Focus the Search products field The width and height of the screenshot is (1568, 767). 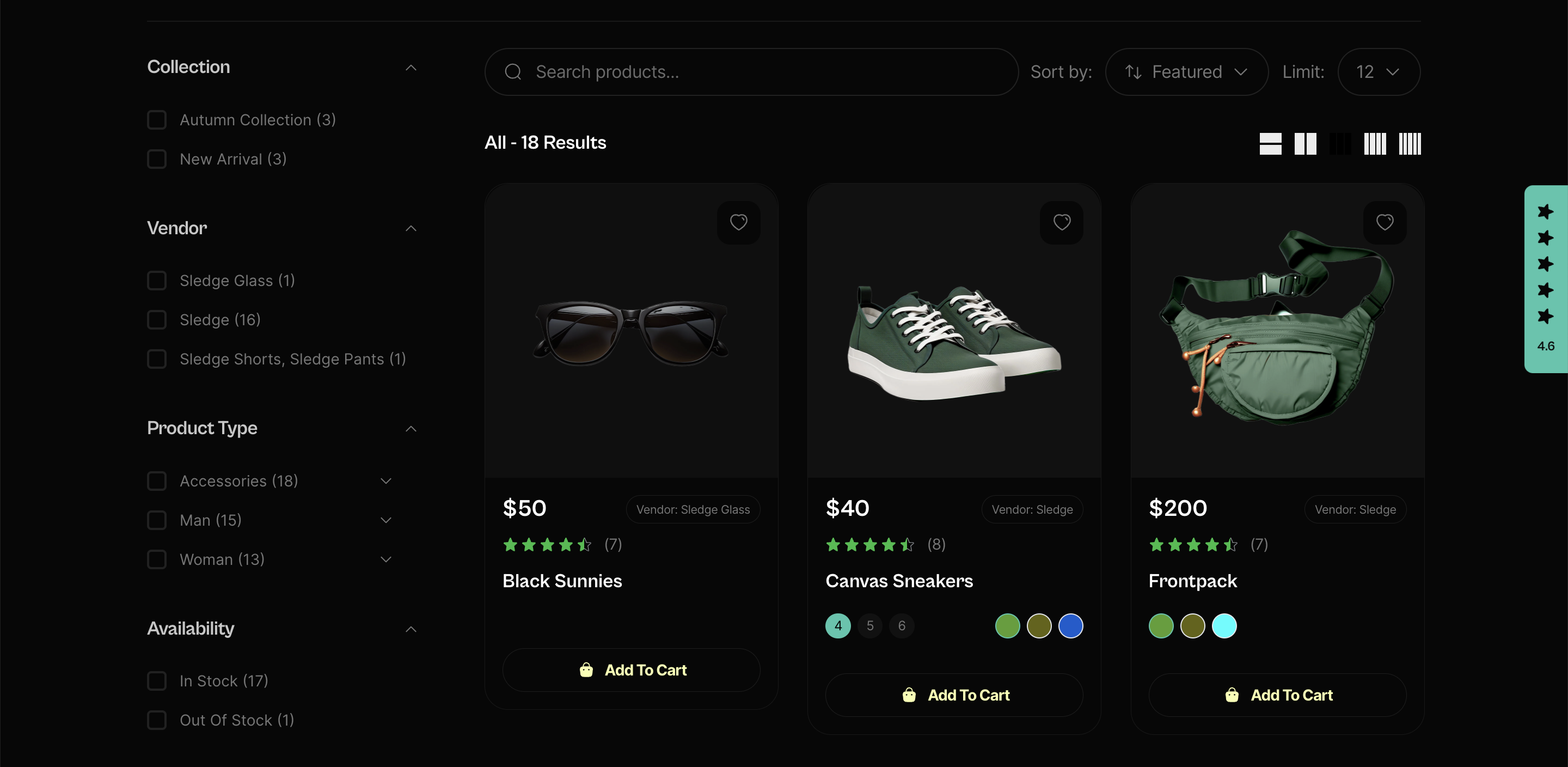751,72
